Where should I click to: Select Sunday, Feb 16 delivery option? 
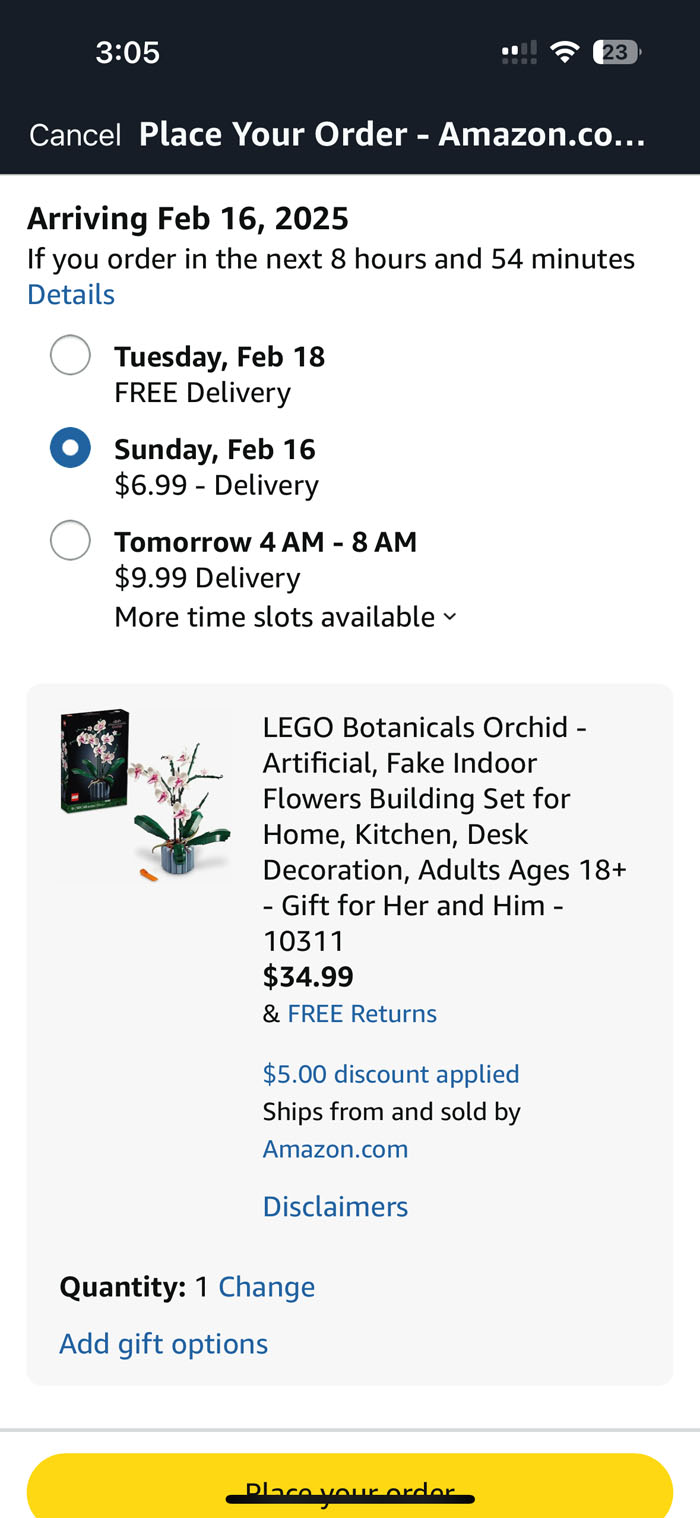(x=70, y=449)
